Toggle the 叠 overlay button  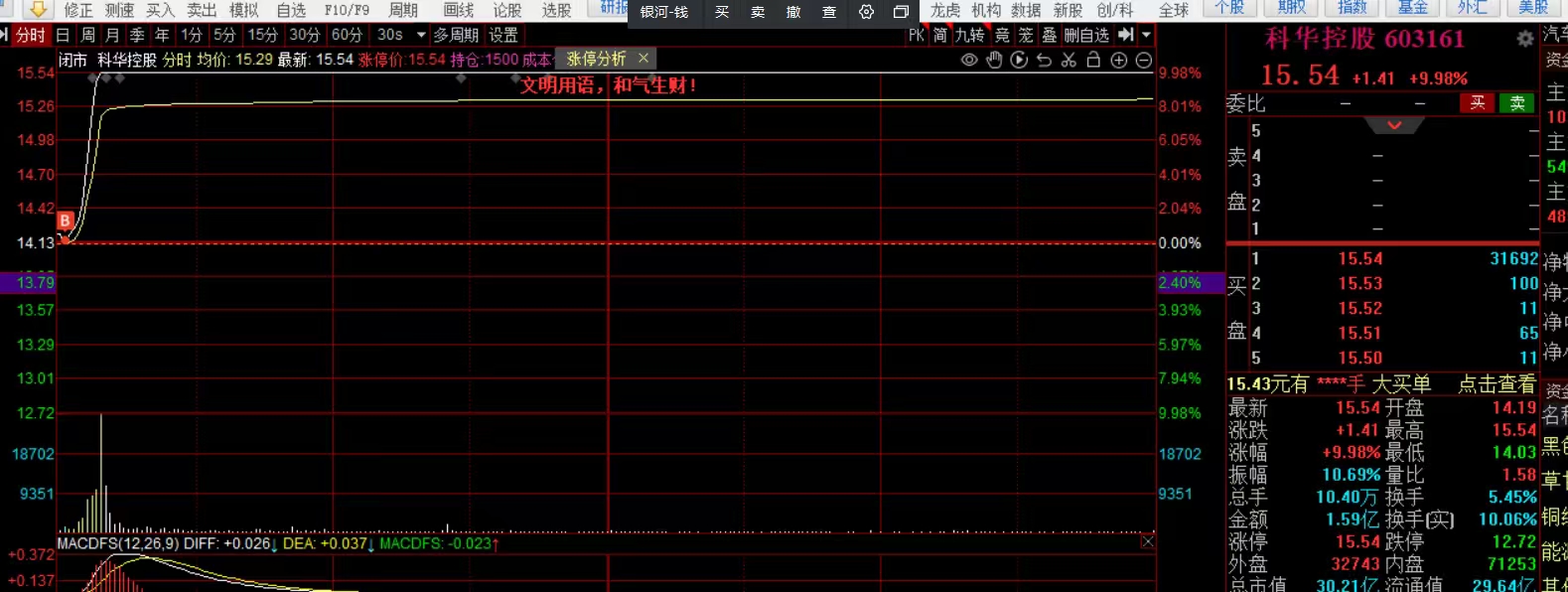(x=1049, y=35)
